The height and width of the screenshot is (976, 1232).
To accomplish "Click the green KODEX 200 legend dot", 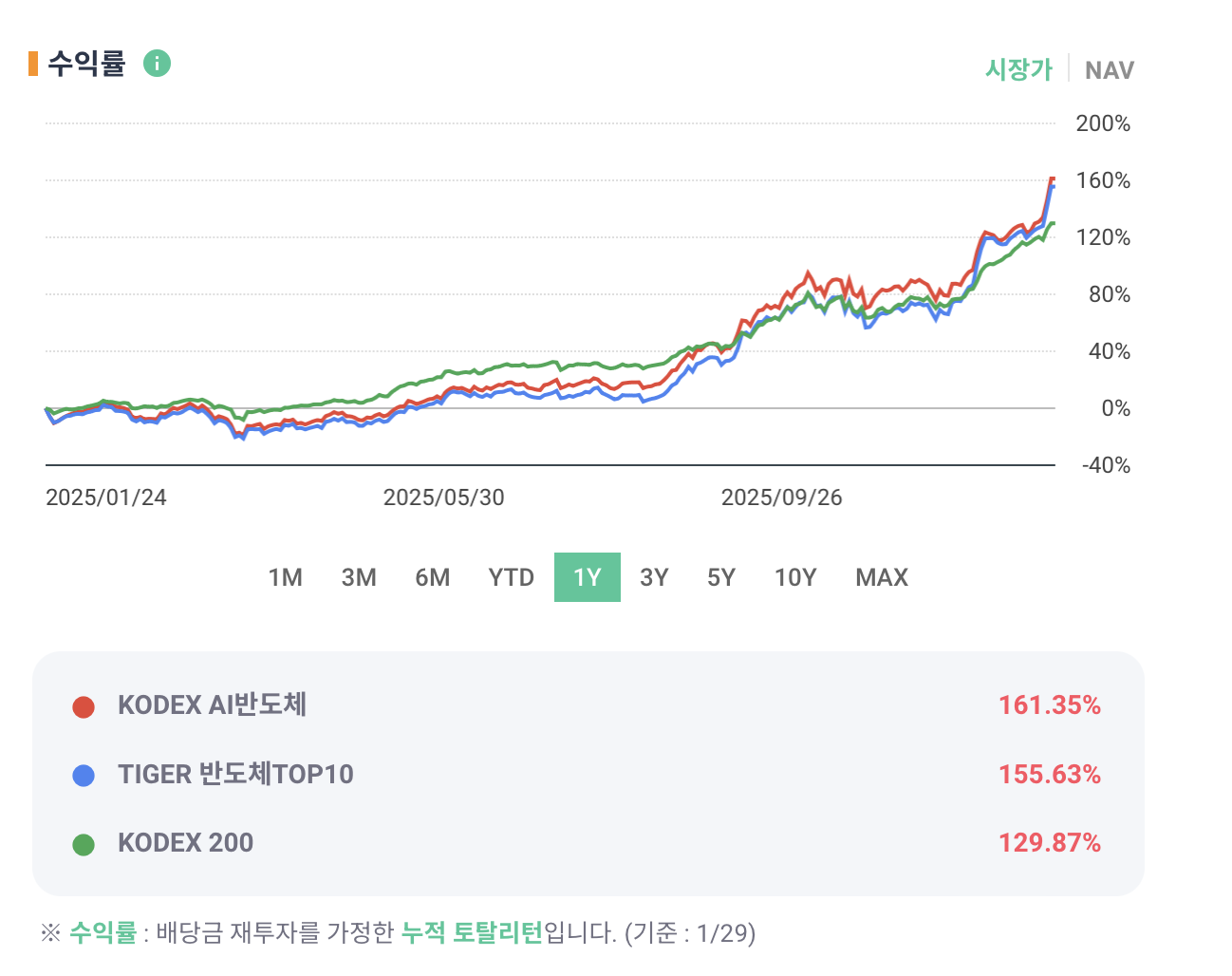I will coord(84,844).
